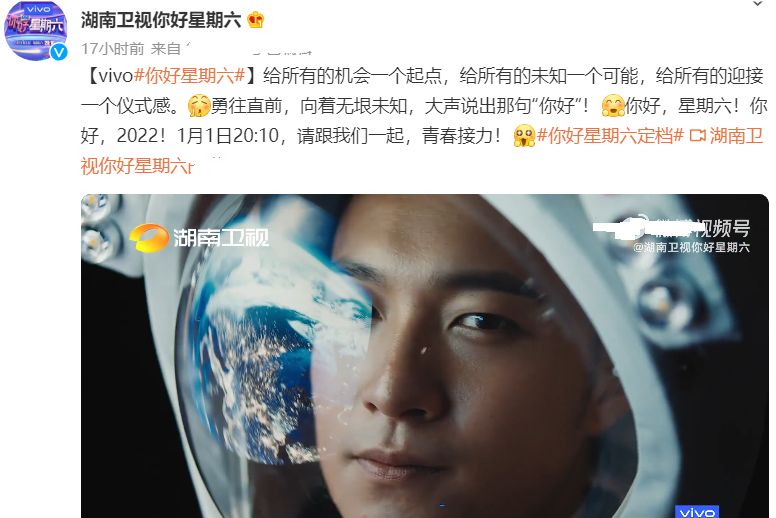
Task: Click the @湖南卫视你好星期六 video watermark
Action: (x=691, y=247)
